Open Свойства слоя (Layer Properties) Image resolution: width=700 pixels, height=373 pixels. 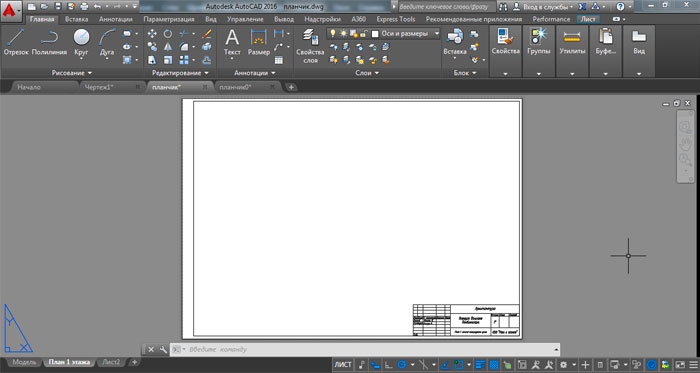click(310, 46)
